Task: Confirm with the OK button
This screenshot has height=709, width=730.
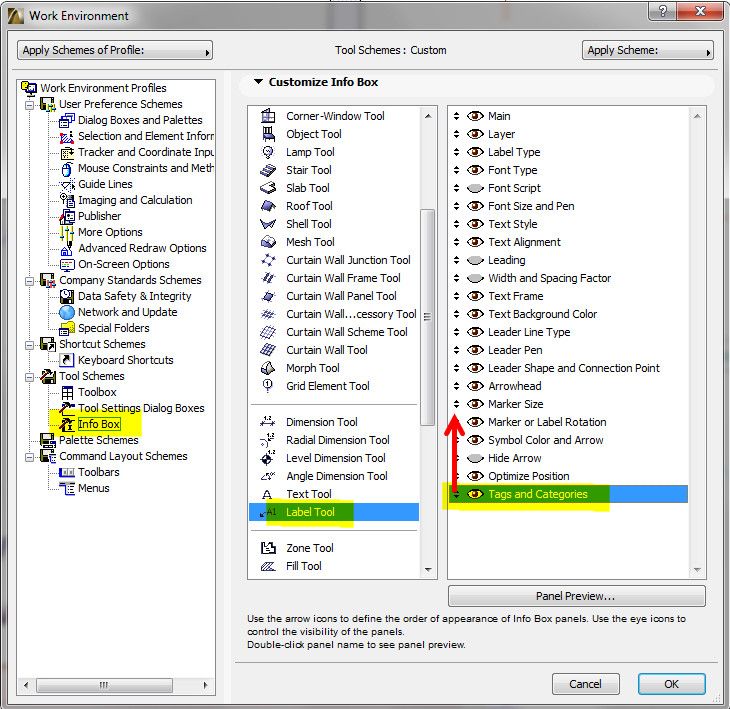Action: point(671,684)
